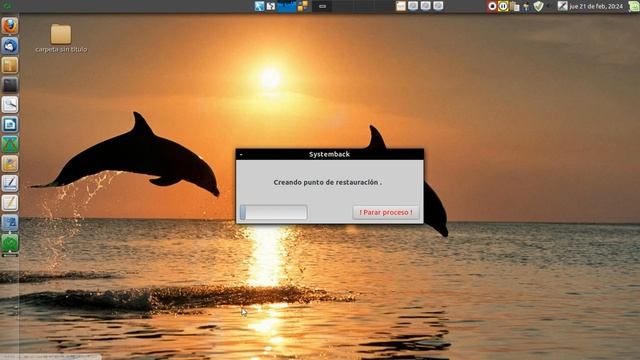Click the Systemback dialog title bar
This screenshot has width=640, height=360.
coord(330,154)
